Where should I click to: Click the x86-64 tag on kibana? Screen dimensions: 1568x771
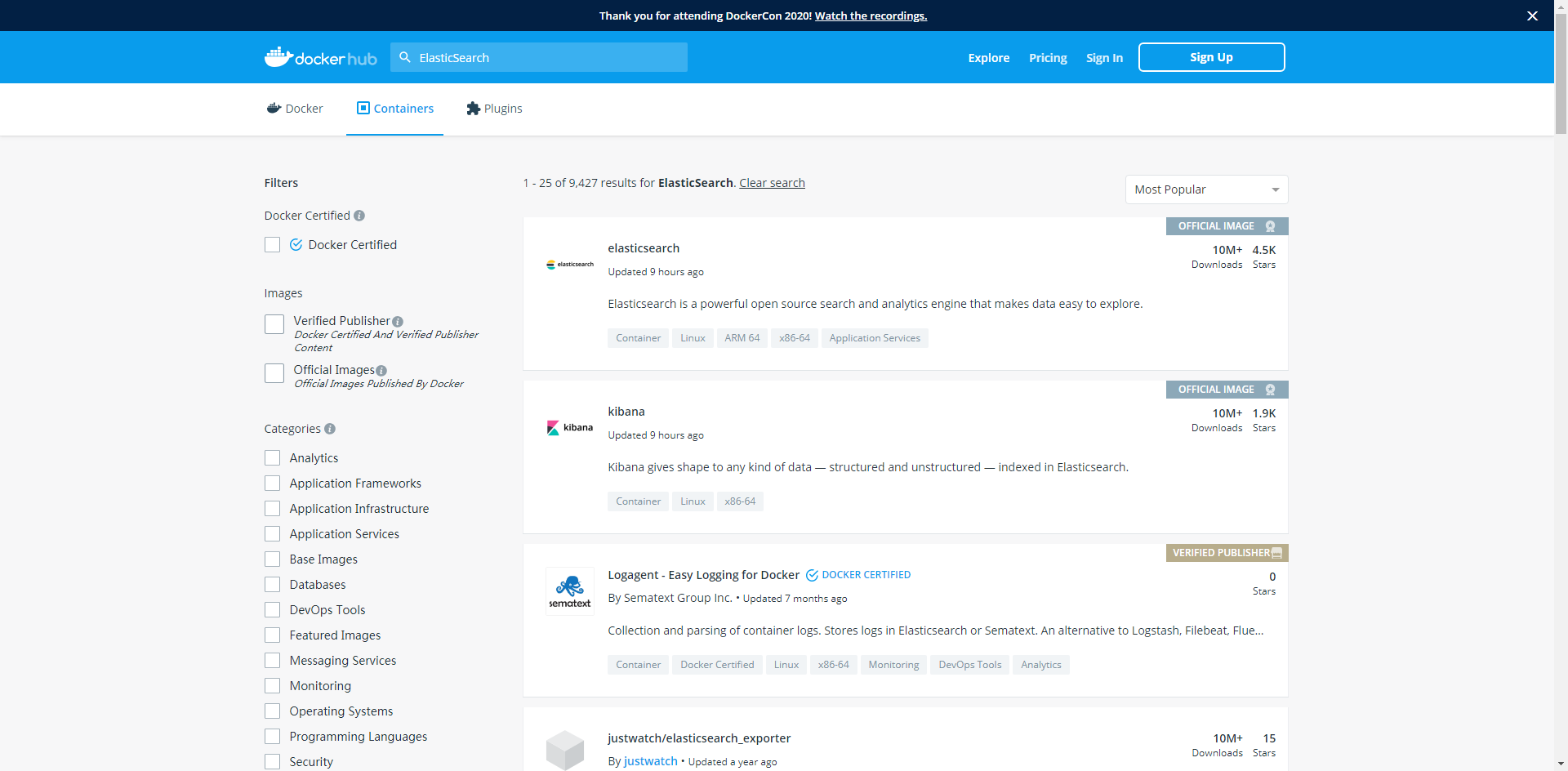(740, 501)
